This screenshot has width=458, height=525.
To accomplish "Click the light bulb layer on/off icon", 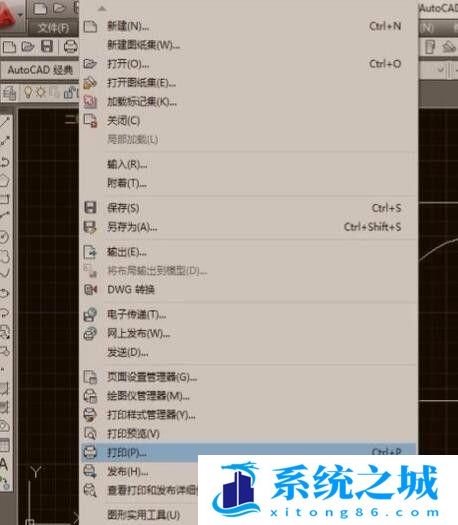I will click(x=28, y=92).
